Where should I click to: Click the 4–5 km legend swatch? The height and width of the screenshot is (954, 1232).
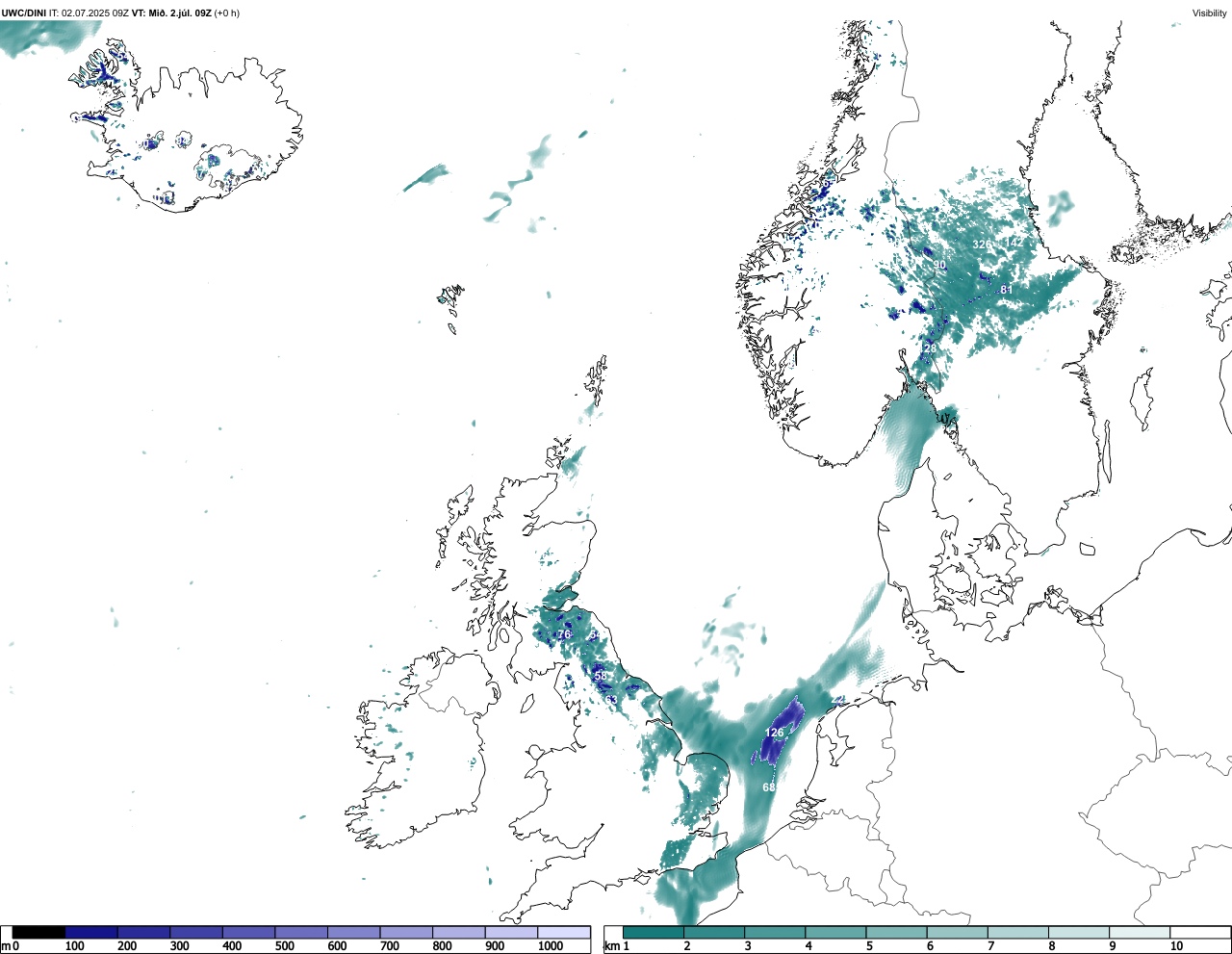point(835,932)
